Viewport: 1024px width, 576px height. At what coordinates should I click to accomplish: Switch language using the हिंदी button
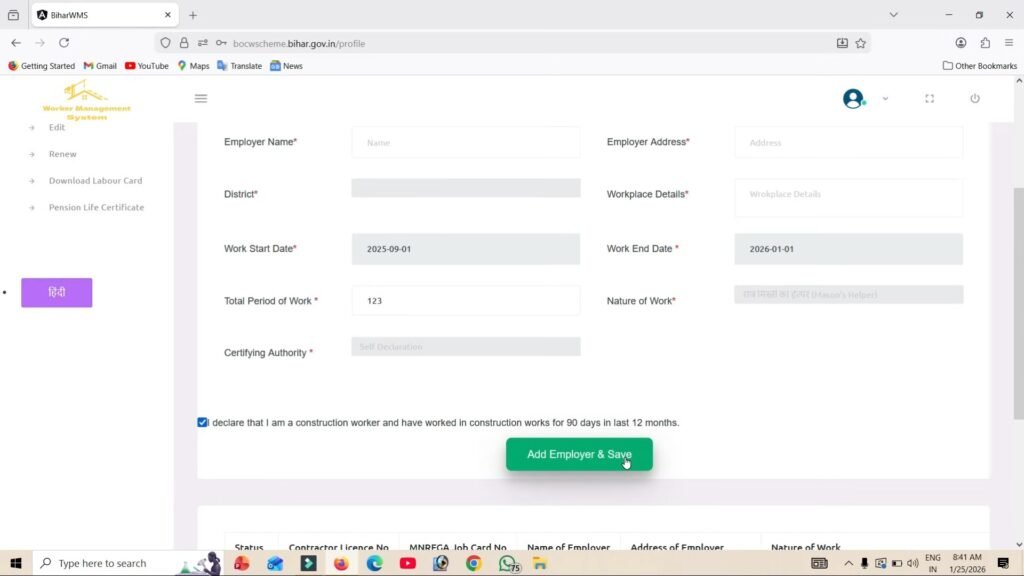[56, 292]
